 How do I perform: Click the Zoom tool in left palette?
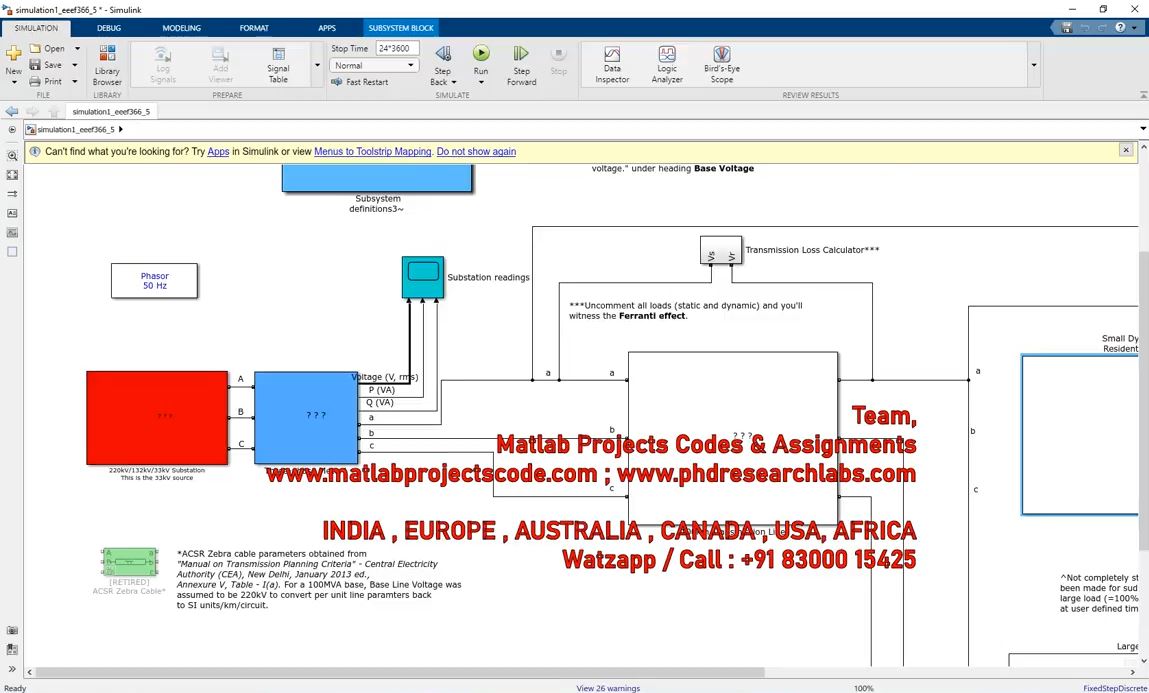click(12, 156)
